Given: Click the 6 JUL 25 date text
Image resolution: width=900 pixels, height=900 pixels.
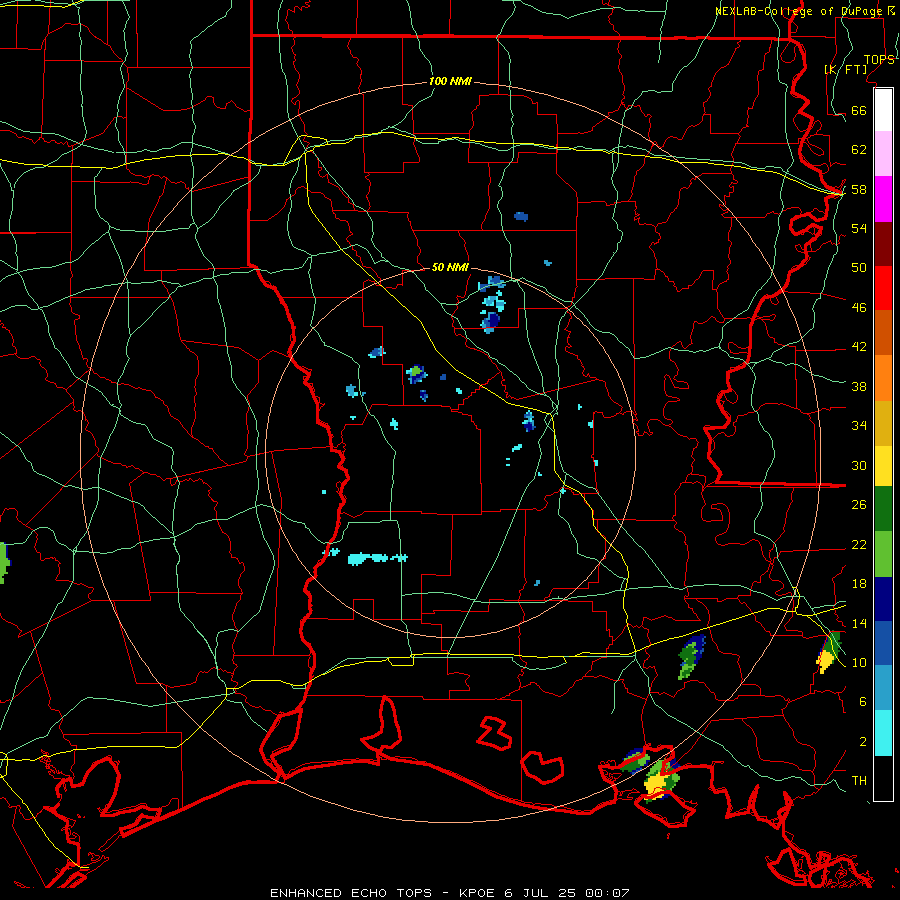Looking at the screenshot, I should pyautogui.click(x=540, y=893).
